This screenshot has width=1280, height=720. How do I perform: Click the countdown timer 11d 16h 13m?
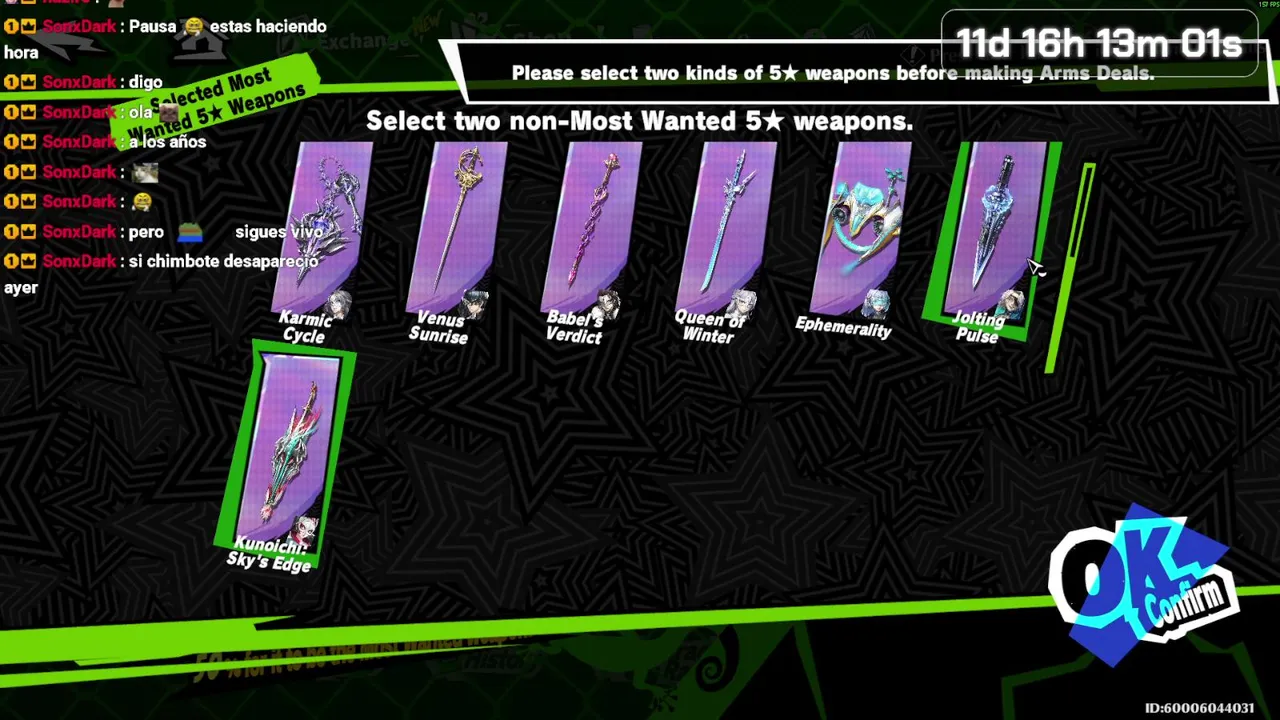[1099, 44]
